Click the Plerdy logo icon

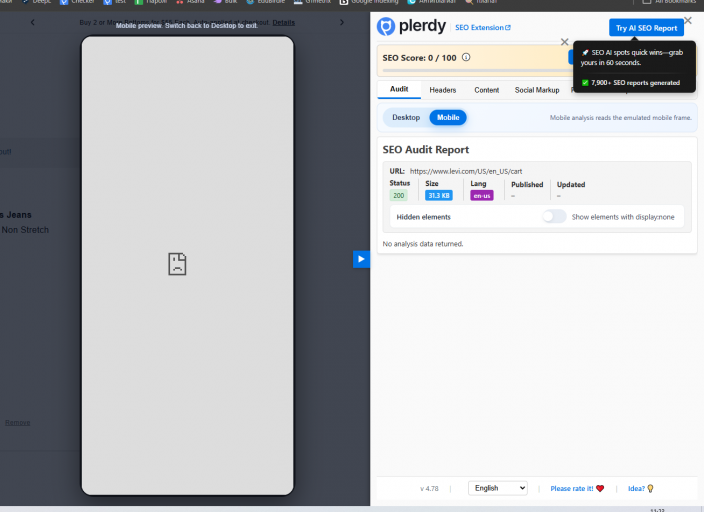386,26
